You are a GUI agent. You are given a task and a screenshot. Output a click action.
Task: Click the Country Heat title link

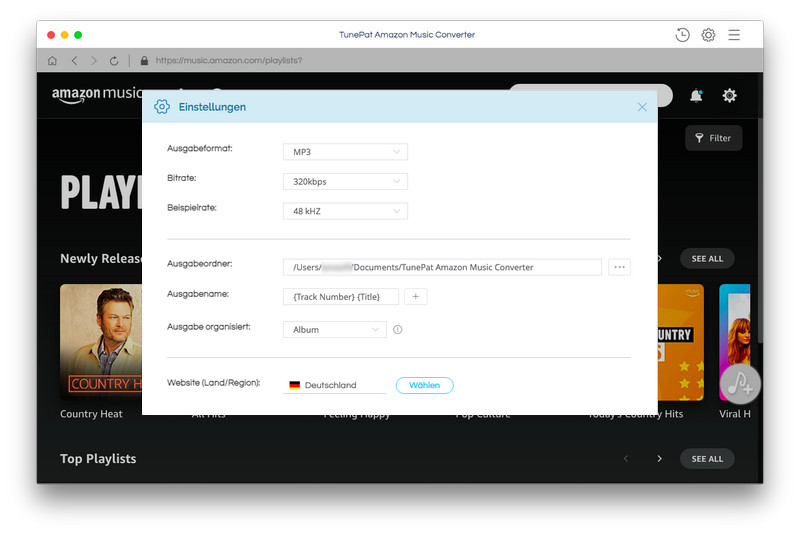pos(91,414)
